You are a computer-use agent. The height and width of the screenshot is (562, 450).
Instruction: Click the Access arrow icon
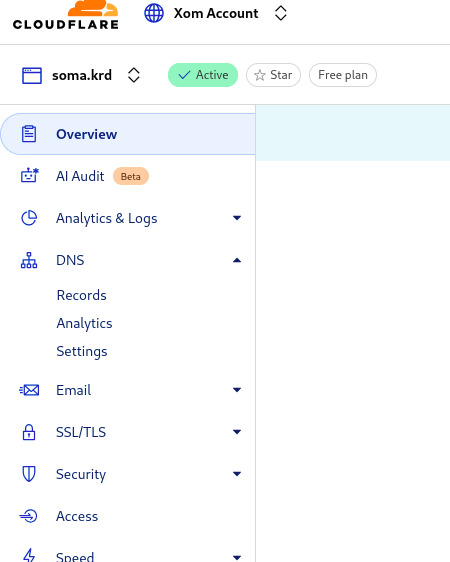(x=28, y=516)
